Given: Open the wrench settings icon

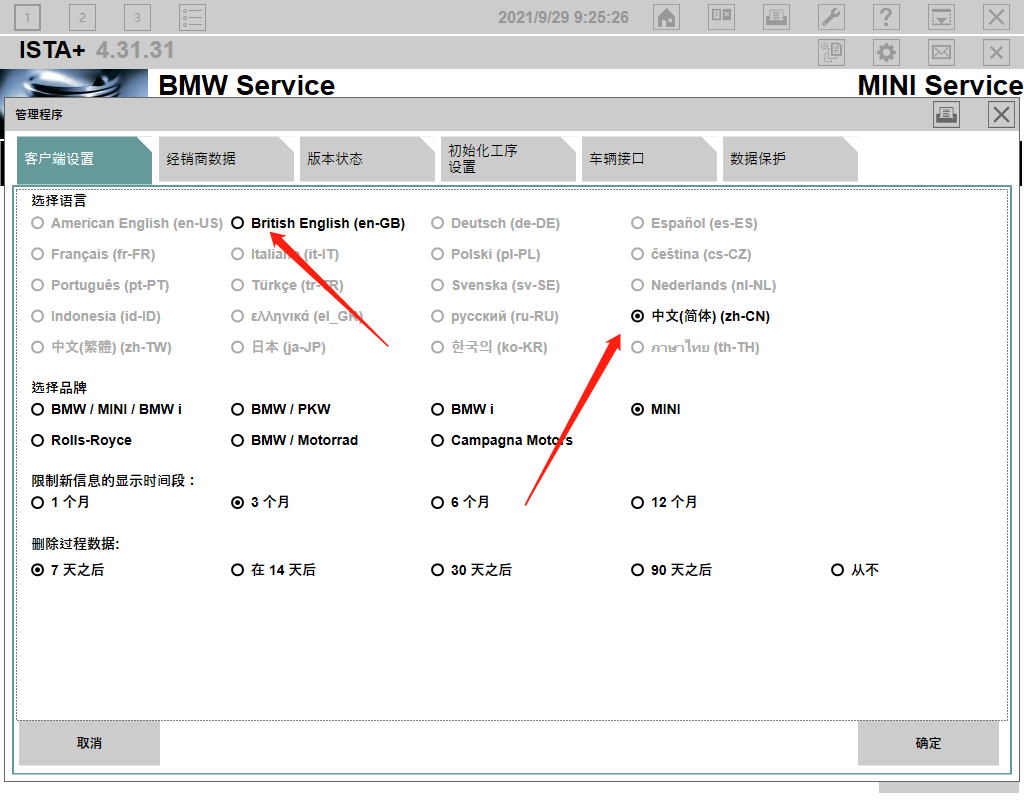Looking at the screenshot, I should point(831,17).
